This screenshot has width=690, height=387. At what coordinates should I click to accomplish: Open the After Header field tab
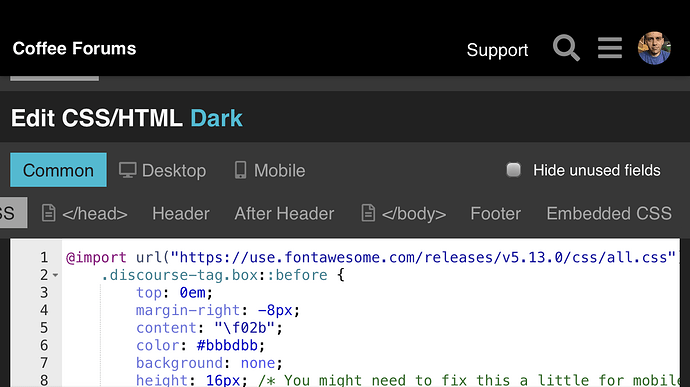[284, 214]
